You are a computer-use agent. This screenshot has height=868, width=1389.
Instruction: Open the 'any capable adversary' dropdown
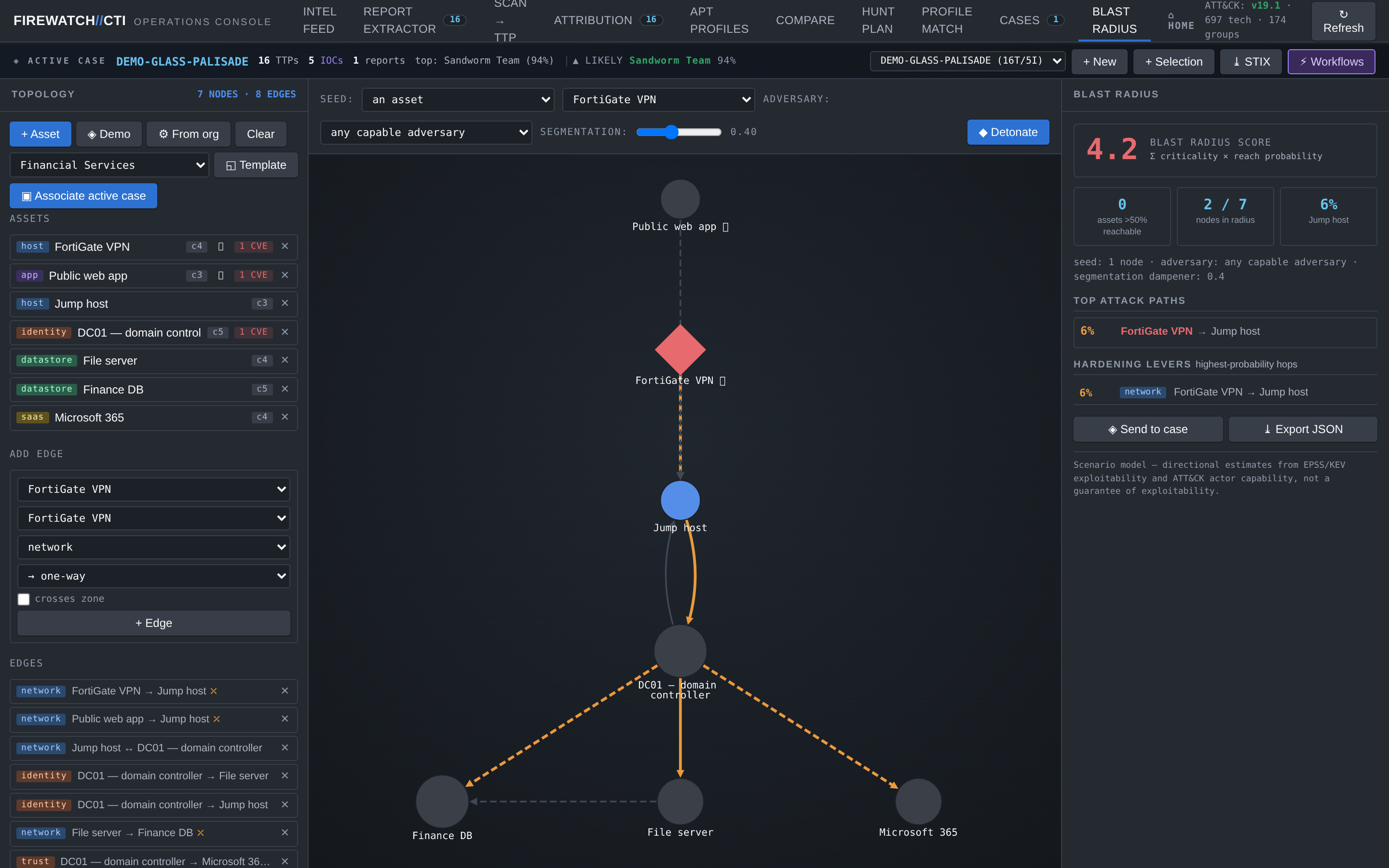pos(426,133)
